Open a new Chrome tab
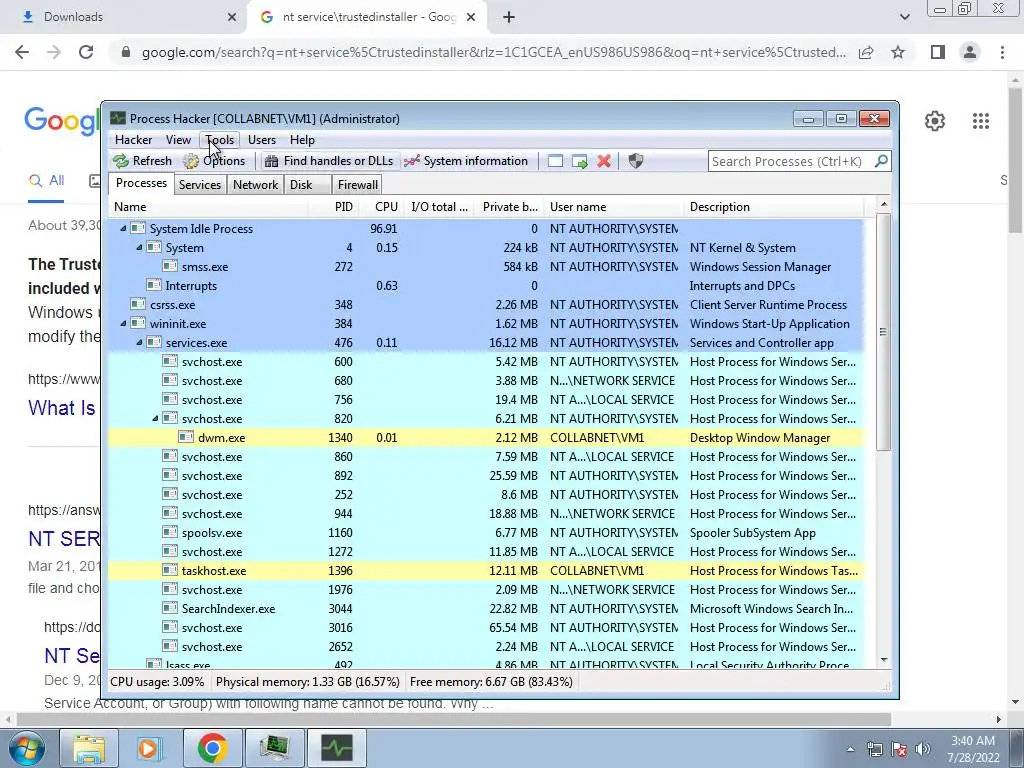Viewport: 1024px width, 768px height. (509, 17)
